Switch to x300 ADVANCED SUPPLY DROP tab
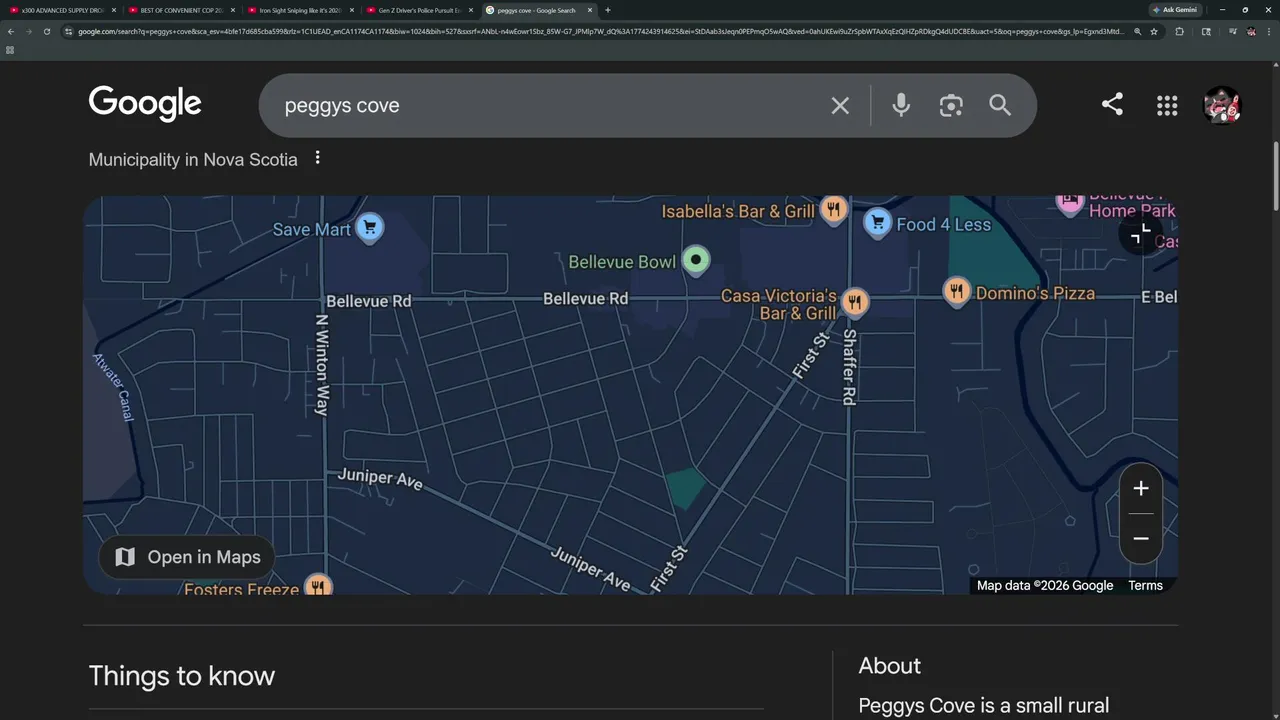Screen dimensions: 1280x720 (x=62, y=10)
